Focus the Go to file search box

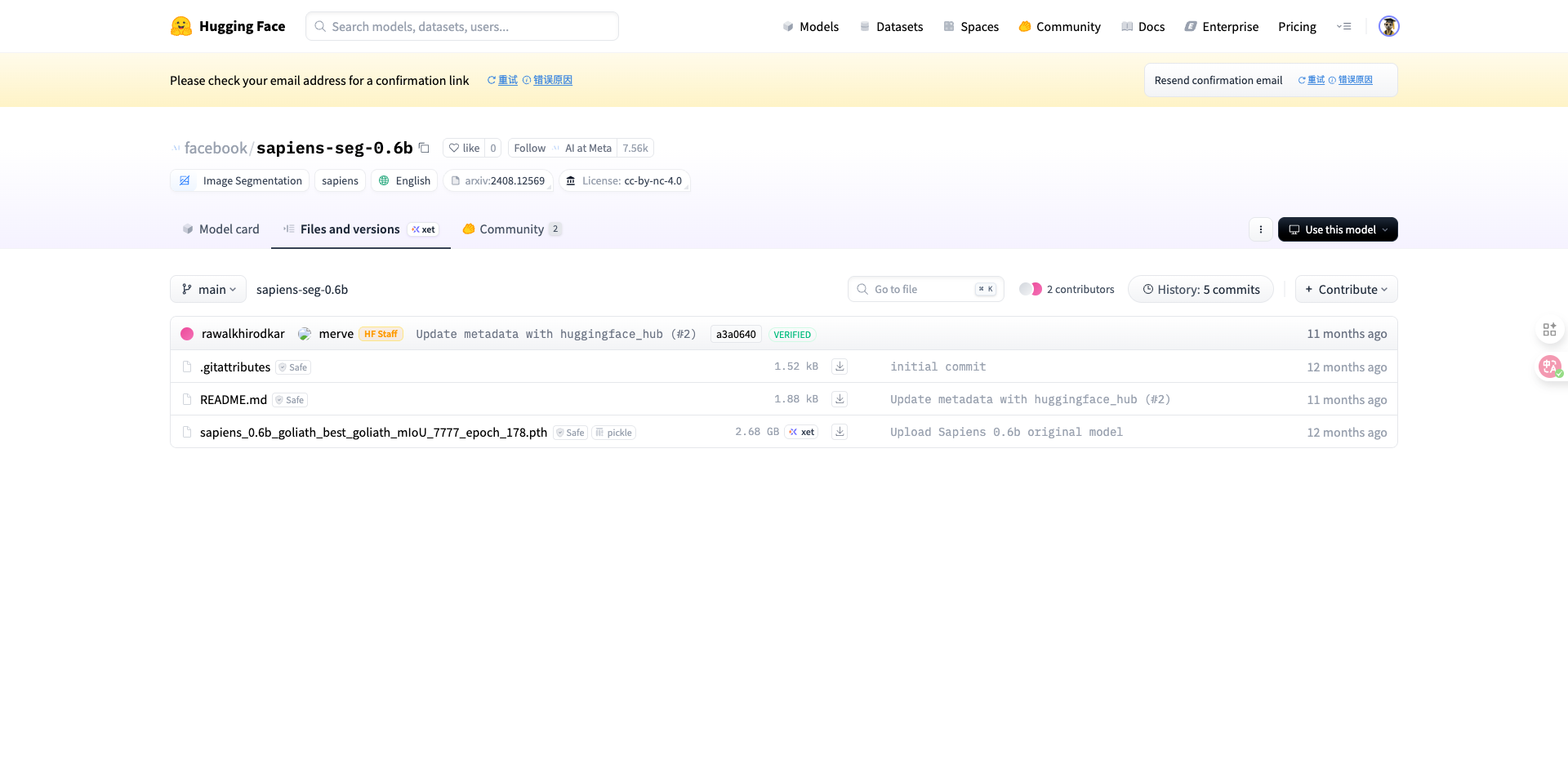[x=926, y=289]
